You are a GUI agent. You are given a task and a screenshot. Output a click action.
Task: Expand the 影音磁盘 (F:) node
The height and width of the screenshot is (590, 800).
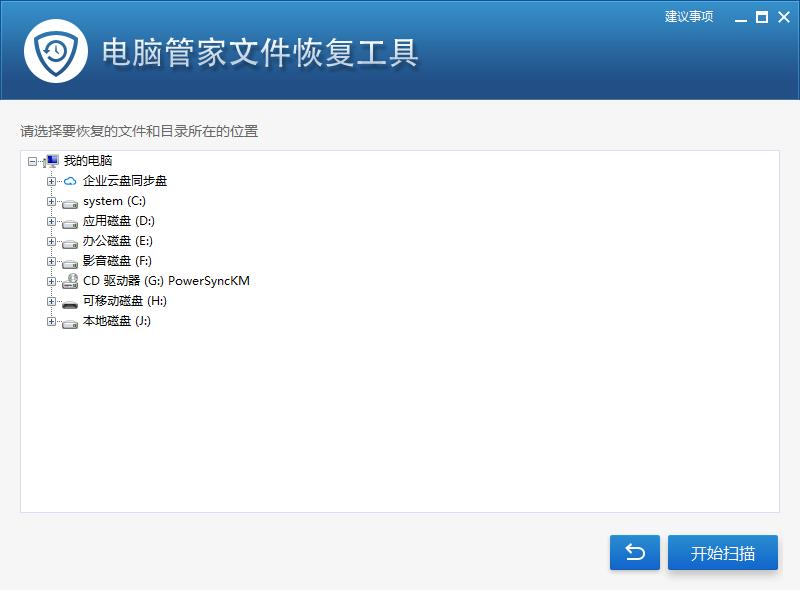(52, 261)
